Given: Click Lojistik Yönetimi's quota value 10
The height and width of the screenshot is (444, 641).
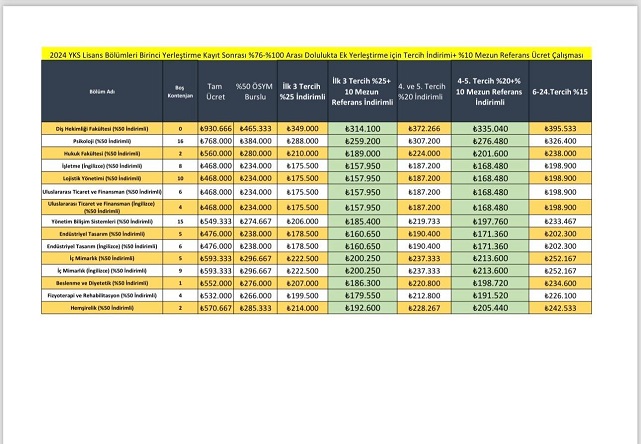Looking at the screenshot, I should pos(180,178).
